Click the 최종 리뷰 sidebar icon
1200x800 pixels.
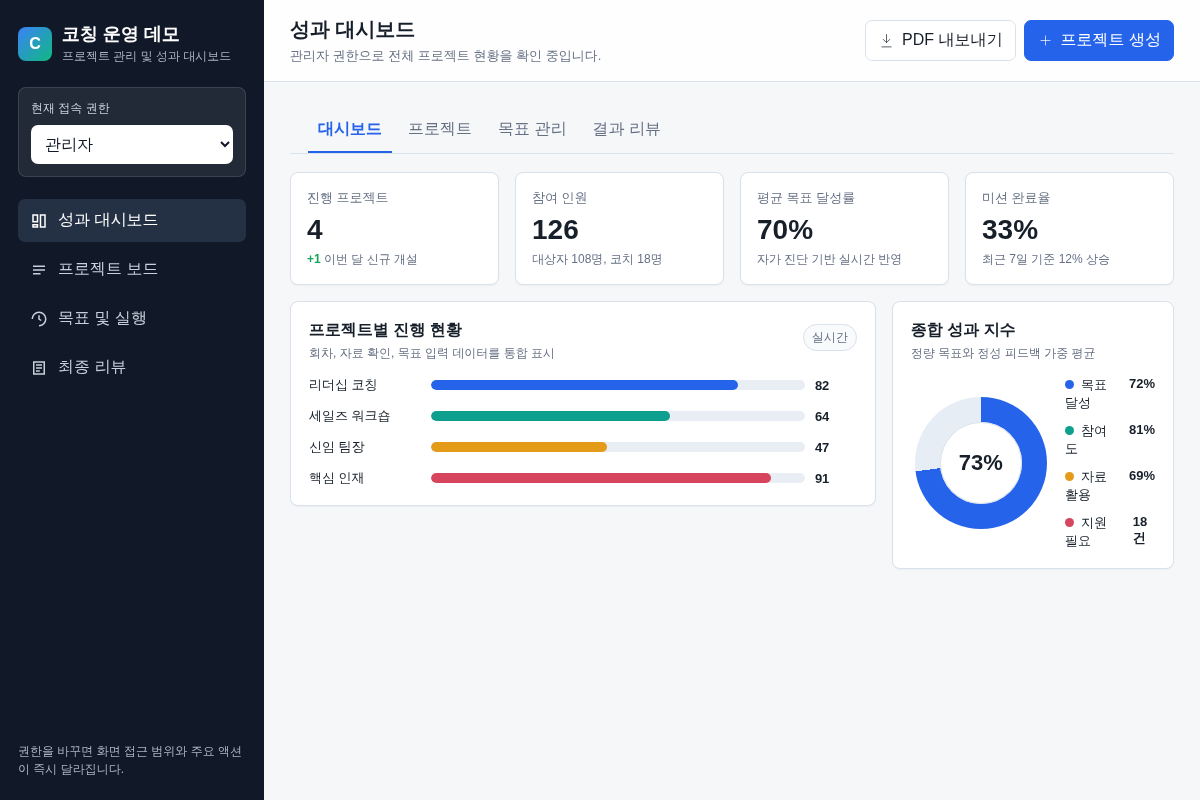pos(39,368)
